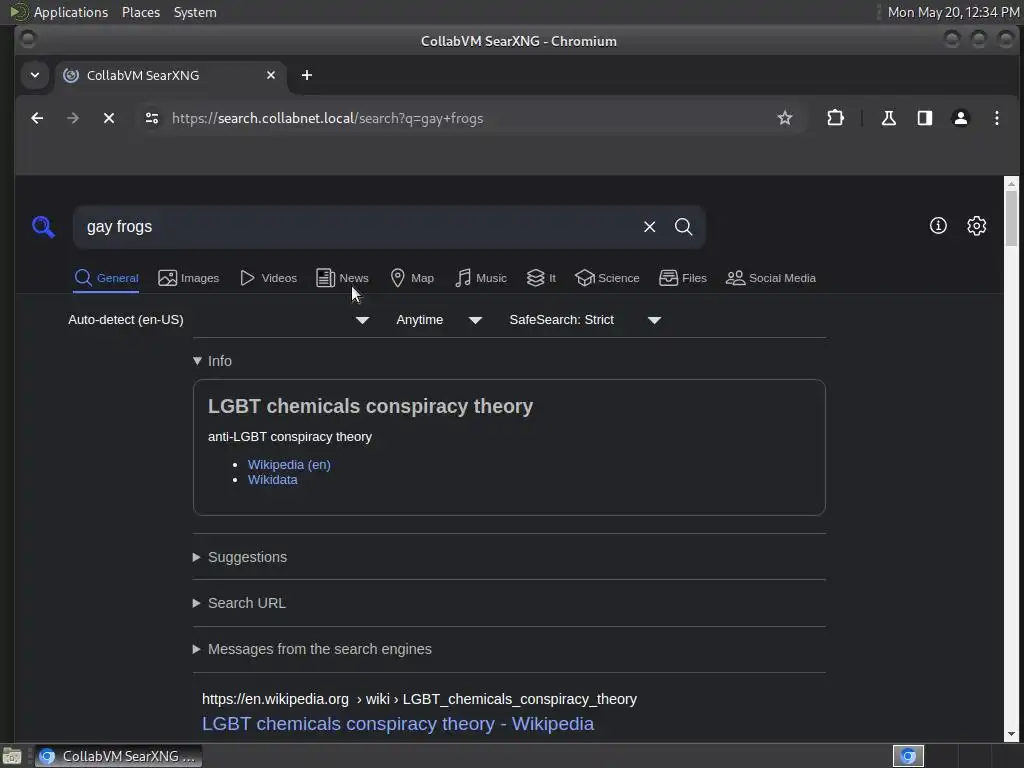
Task: Clear the search query with X icon
Action: tap(649, 227)
